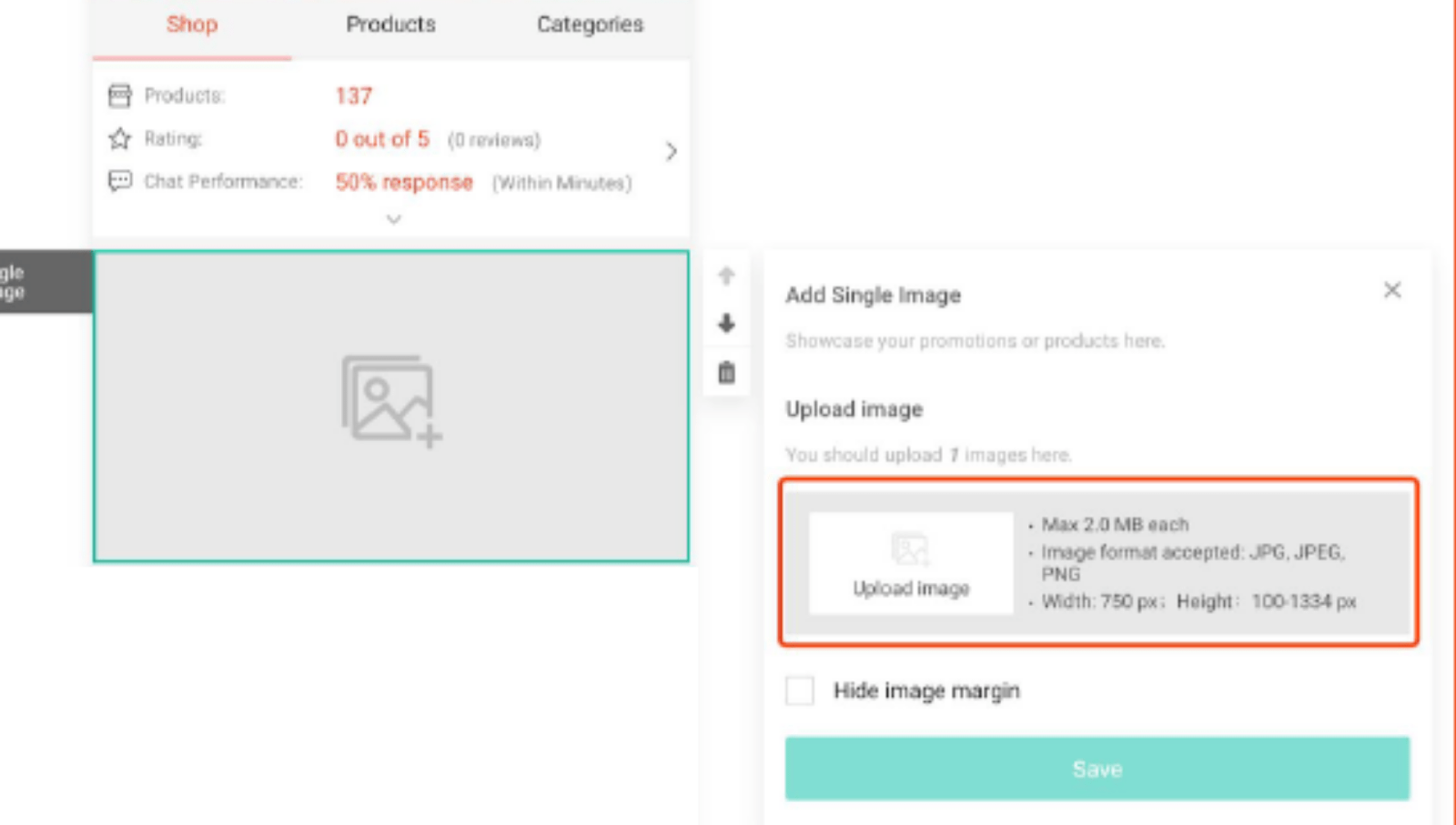Click the 0 out of 5 rating text
The image size is (1456, 825).
coord(382,139)
